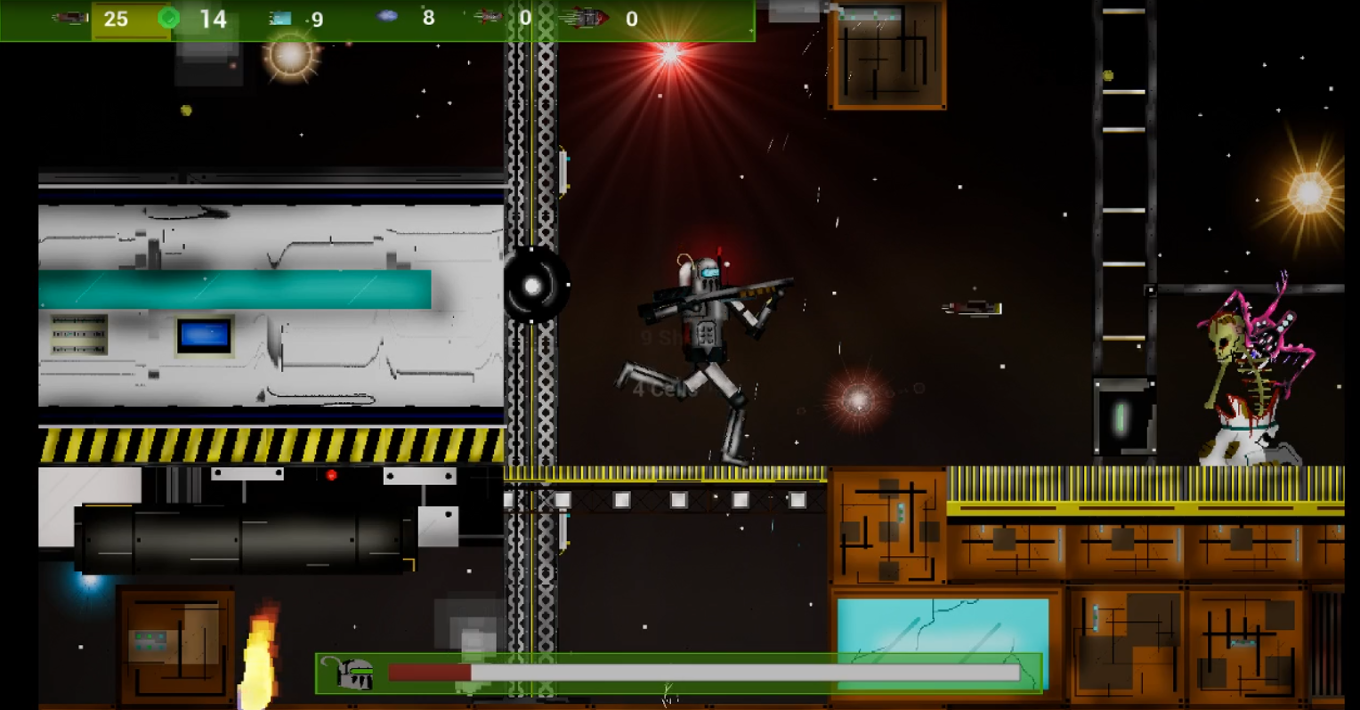Select the large red missile ammo icon
The height and width of the screenshot is (710, 1360).
pyautogui.click(x=584, y=18)
